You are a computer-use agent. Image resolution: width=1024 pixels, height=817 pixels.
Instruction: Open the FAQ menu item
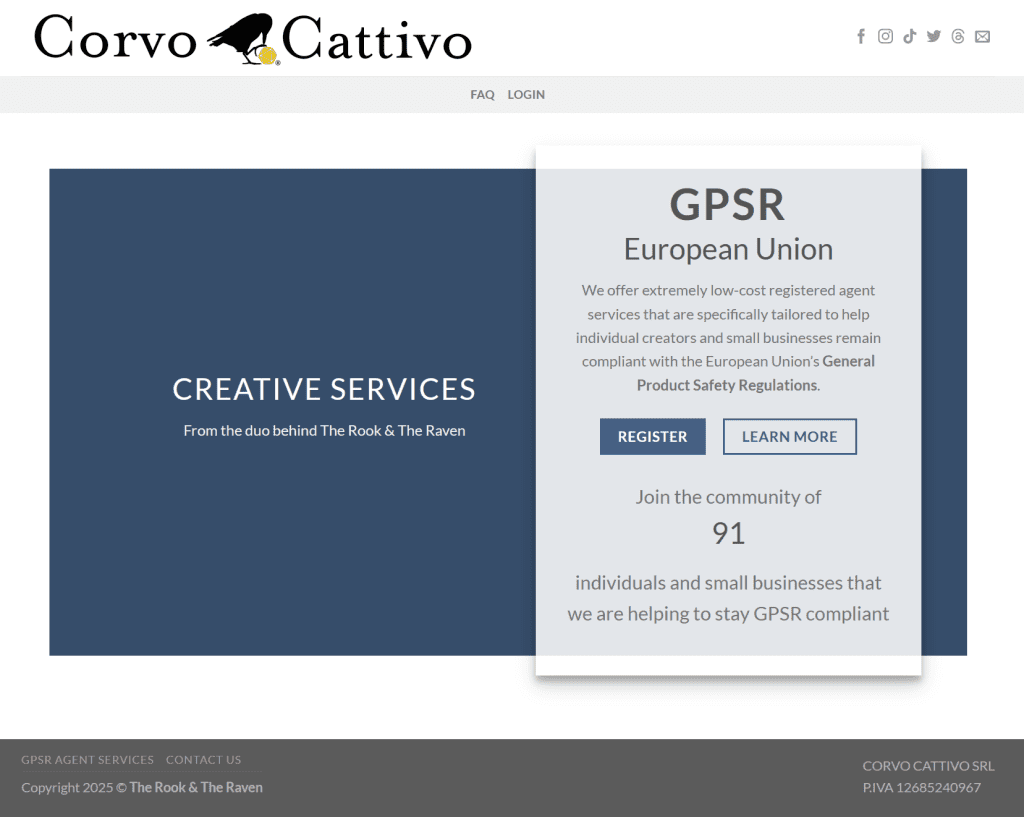[482, 95]
